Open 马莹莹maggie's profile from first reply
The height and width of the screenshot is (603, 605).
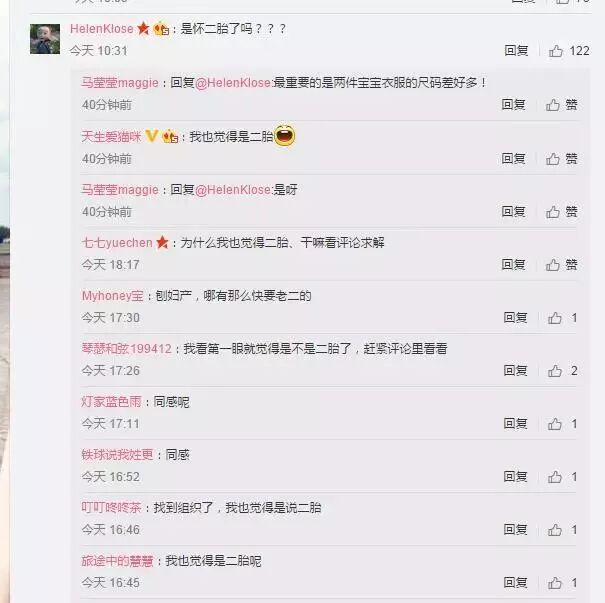120,83
